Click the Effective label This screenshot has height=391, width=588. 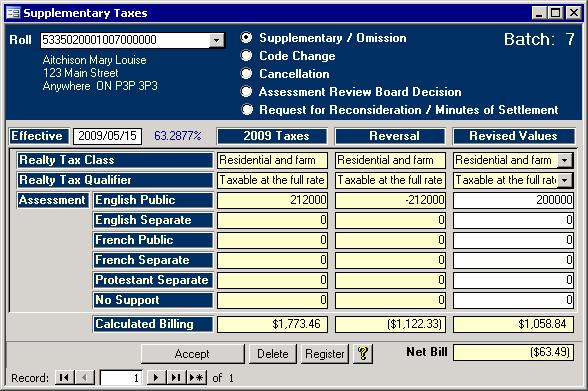[x=39, y=136]
